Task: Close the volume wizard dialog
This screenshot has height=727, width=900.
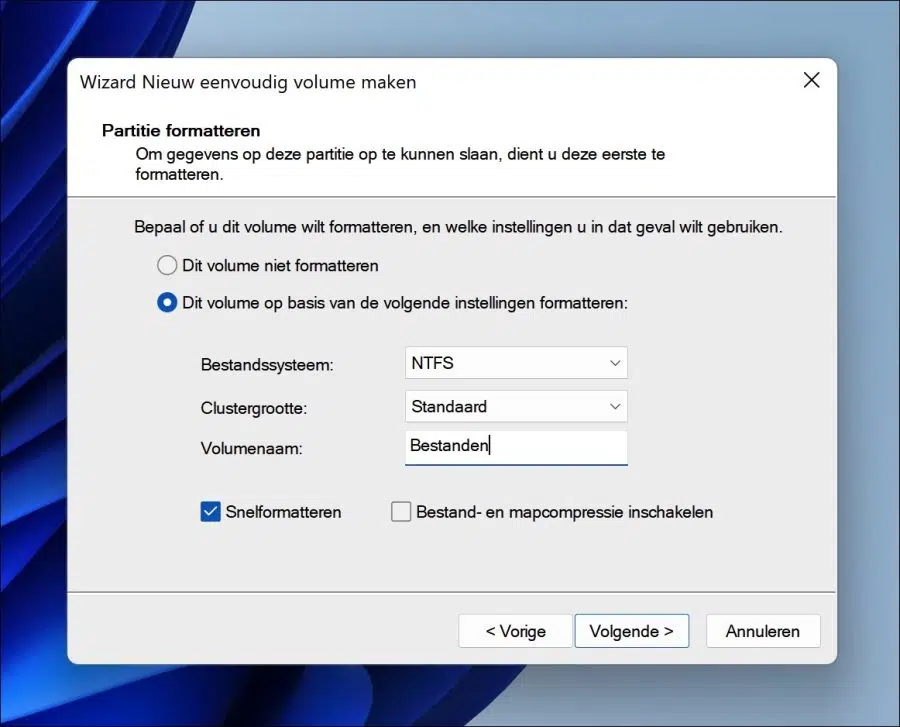Action: [812, 80]
